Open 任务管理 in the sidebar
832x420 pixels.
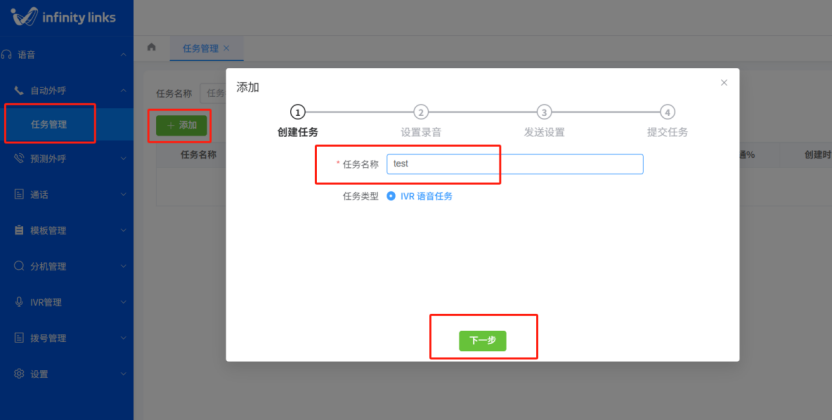click(x=49, y=125)
